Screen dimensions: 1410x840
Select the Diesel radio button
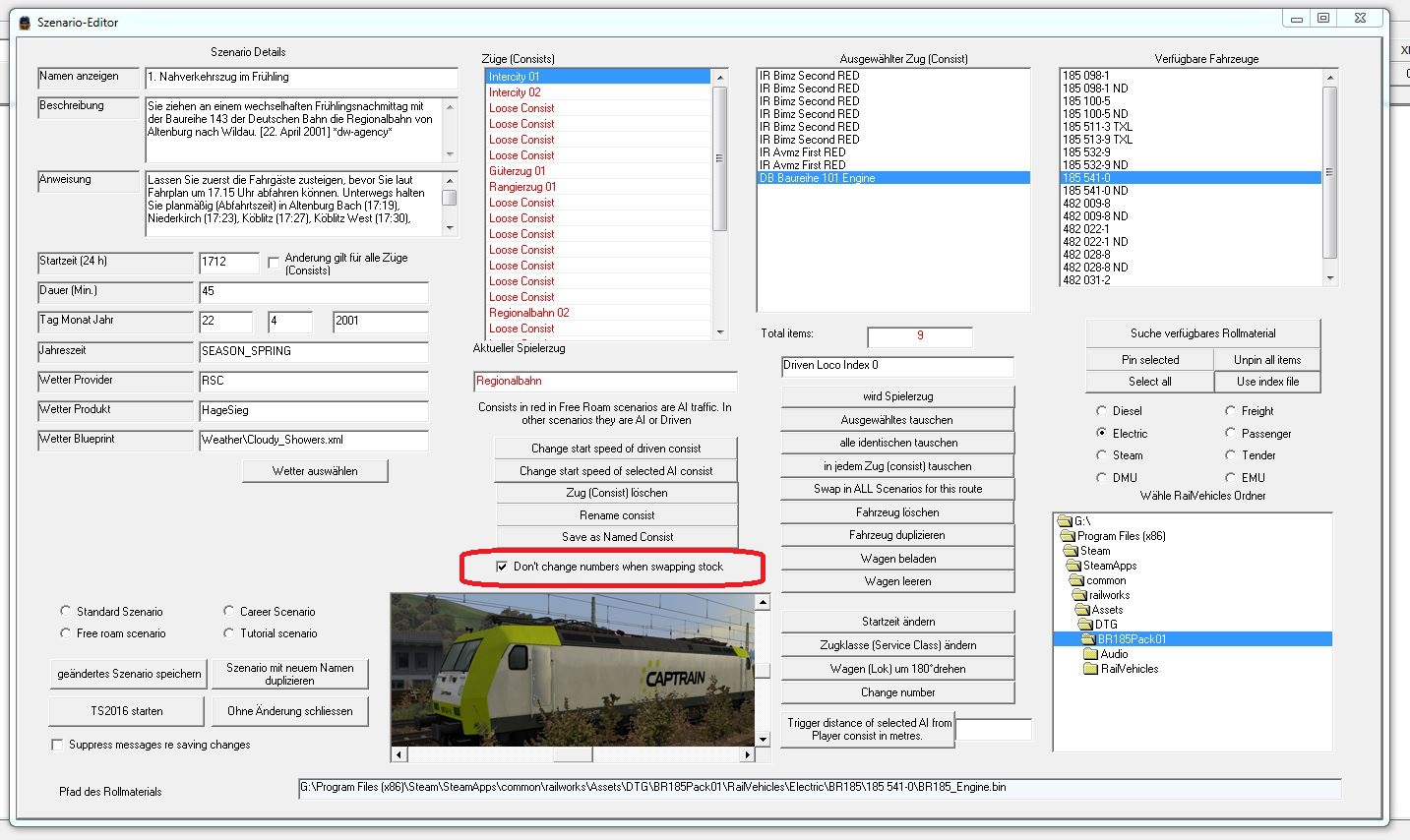[1101, 411]
